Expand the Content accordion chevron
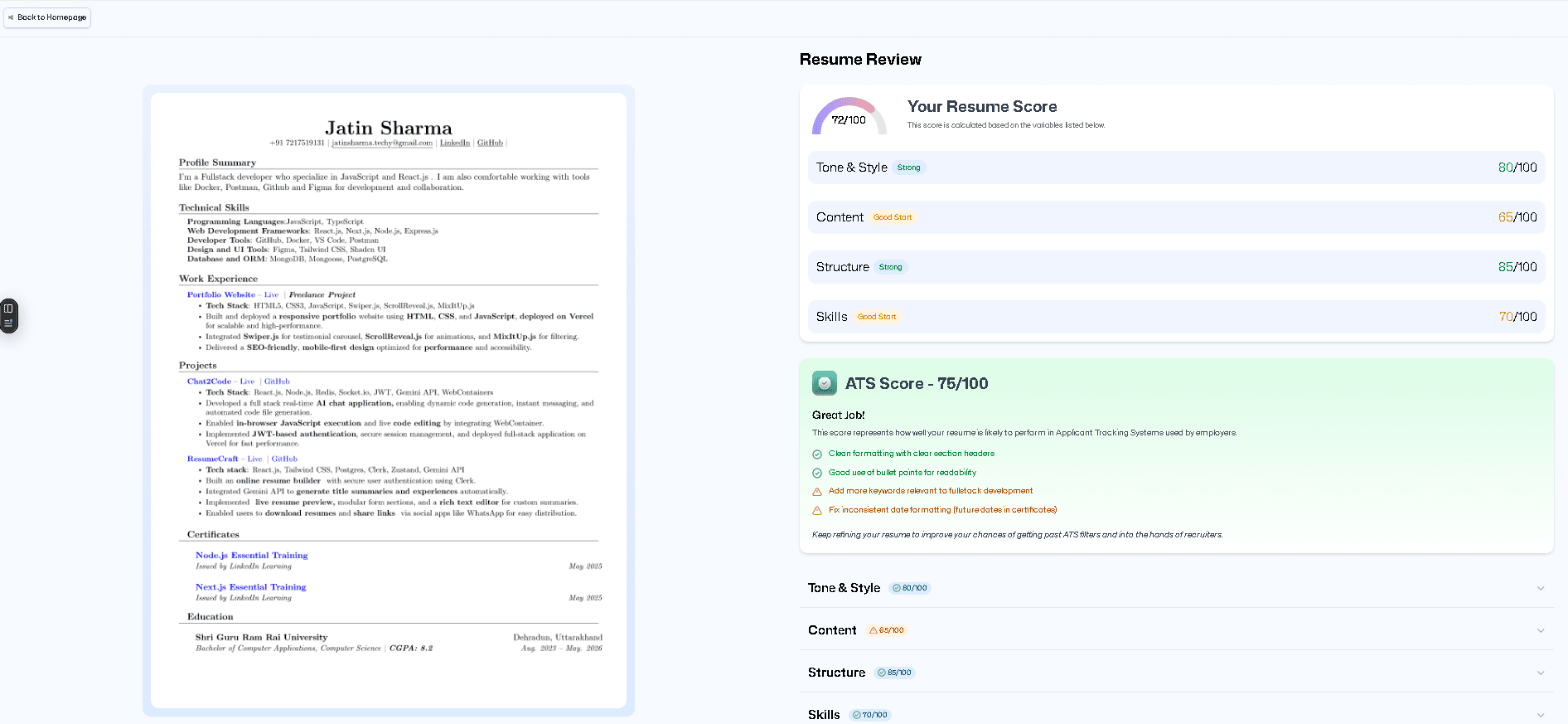This screenshot has width=1568, height=724. point(1540,630)
